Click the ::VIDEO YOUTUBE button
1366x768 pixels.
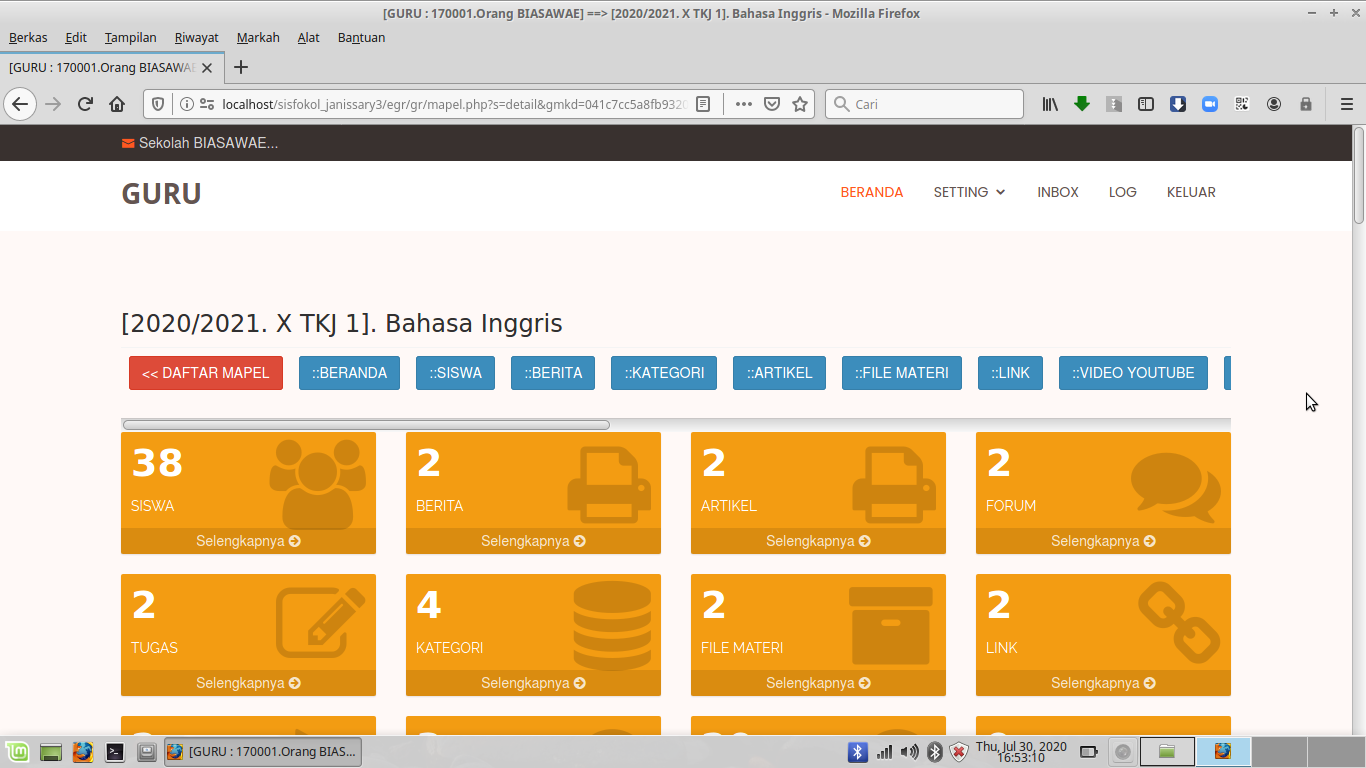(1133, 373)
